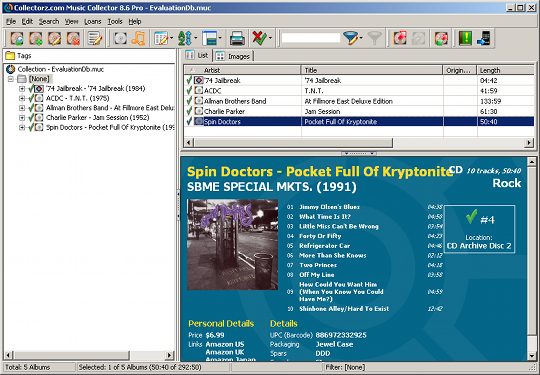Open the Amazon US link
The image size is (540, 375).
point(225,344)
